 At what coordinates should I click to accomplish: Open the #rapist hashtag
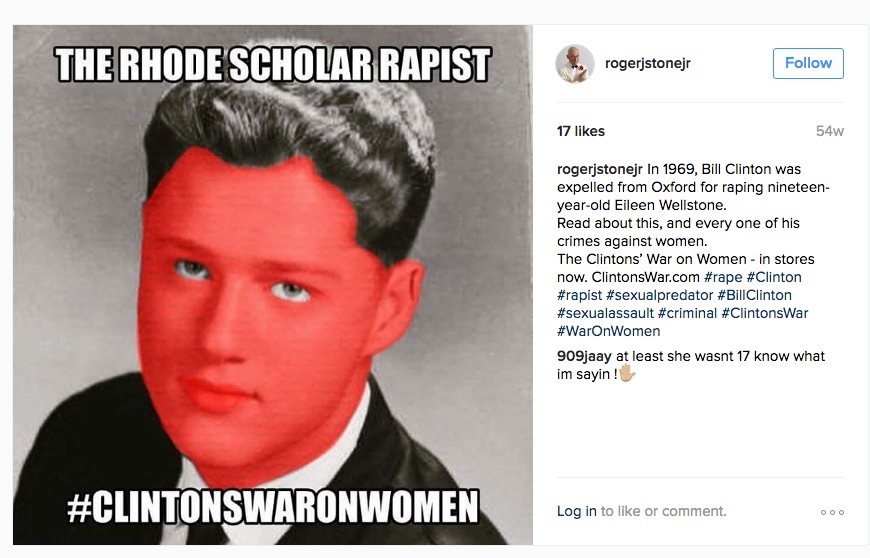point(579,295)
